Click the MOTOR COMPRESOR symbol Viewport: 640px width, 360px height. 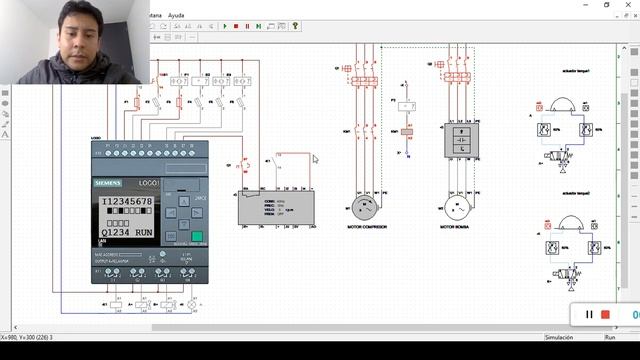coord(364,208)
